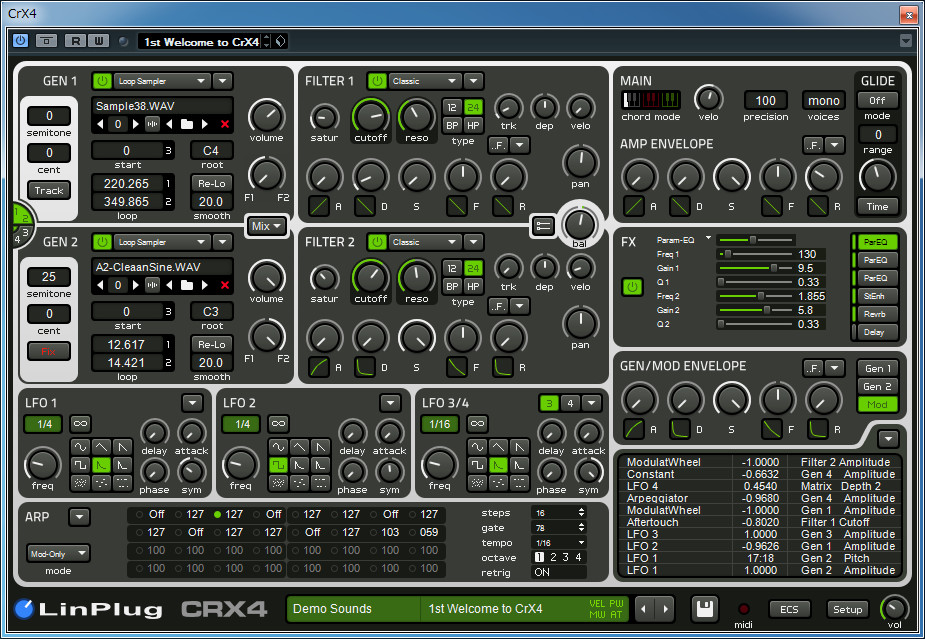Expand modulation matrix dropdown arrow
The width and height of the screenshot is (925, 639).
(888, 438)
